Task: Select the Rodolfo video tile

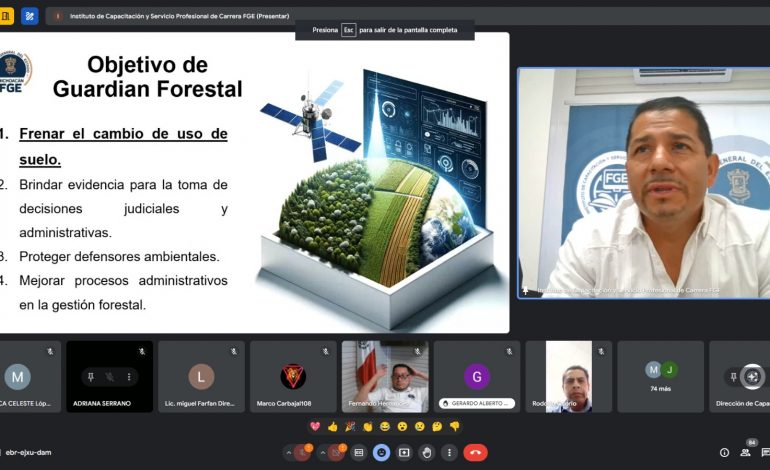Action: pos(569,377)
